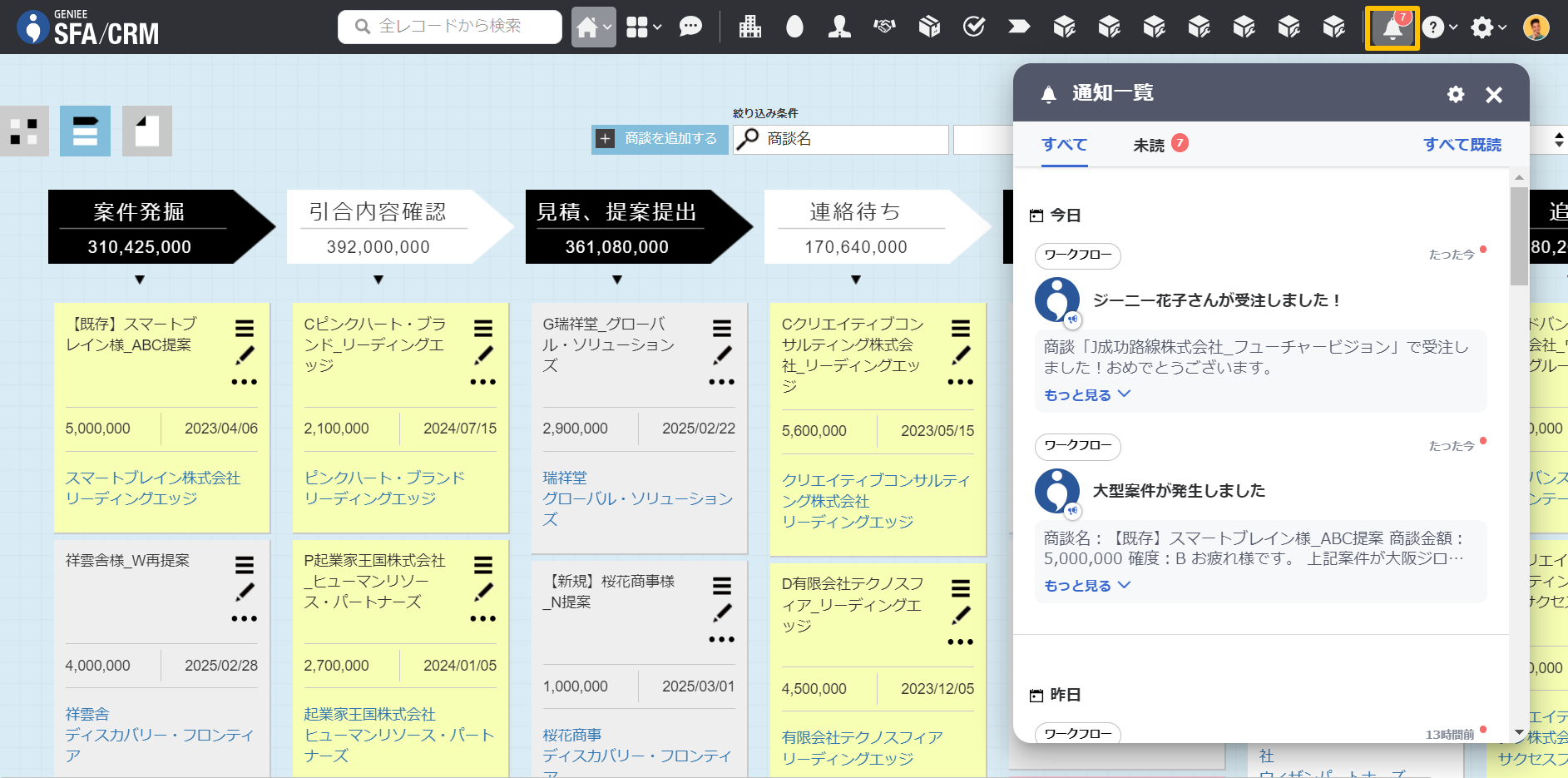Expand the settings gear dropdown chevron
The width and height of the screenshot is (1568, 778).
1502,27
